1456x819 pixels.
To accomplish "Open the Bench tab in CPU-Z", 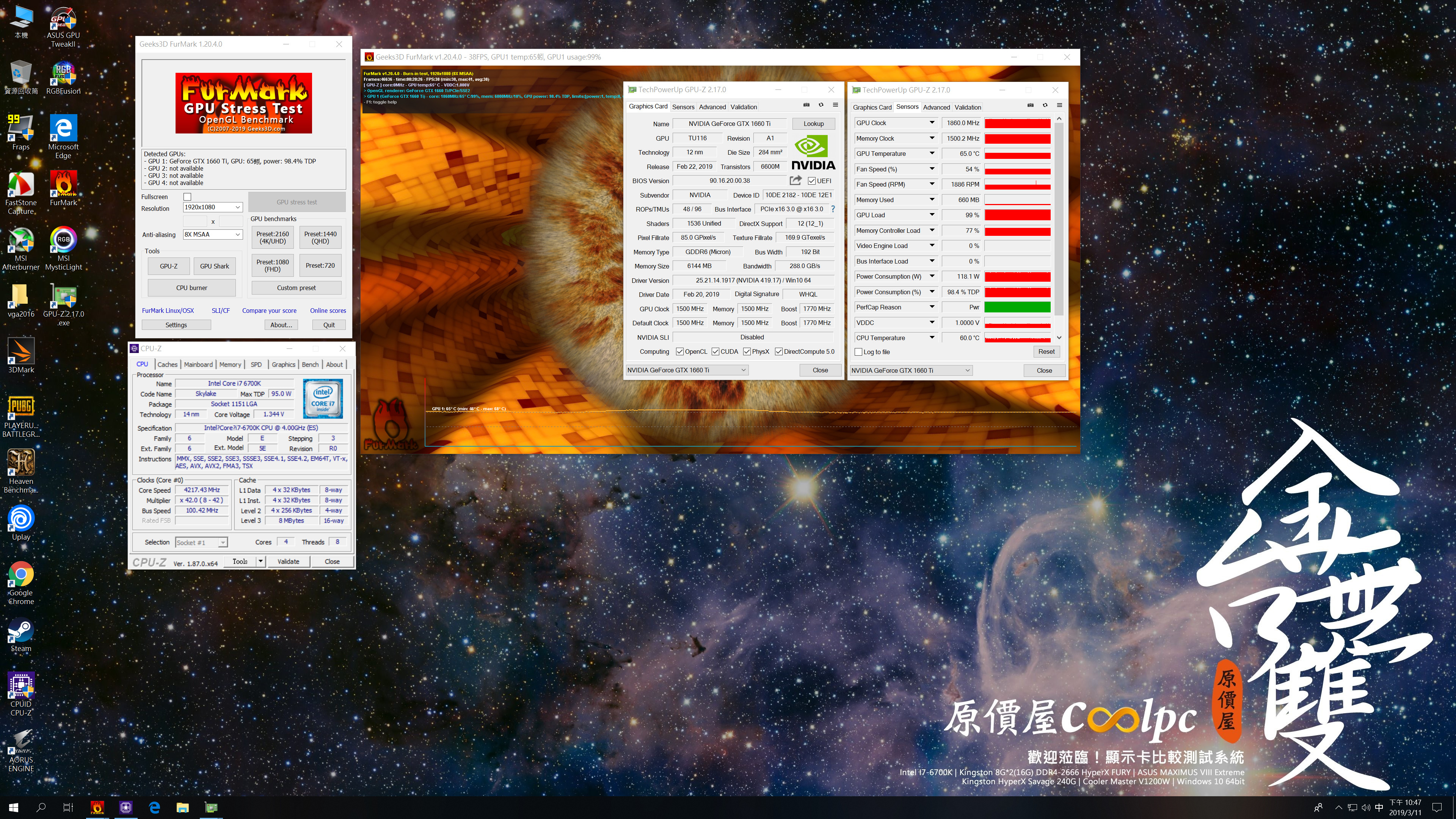I will [310, 364].
